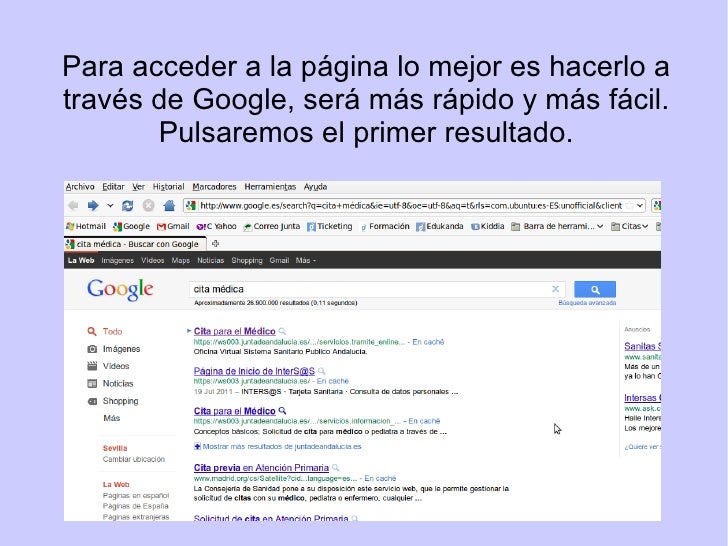Open the Kiddia bookmark
This screenshot has height=546, width=728.
(x=488, y=226)
